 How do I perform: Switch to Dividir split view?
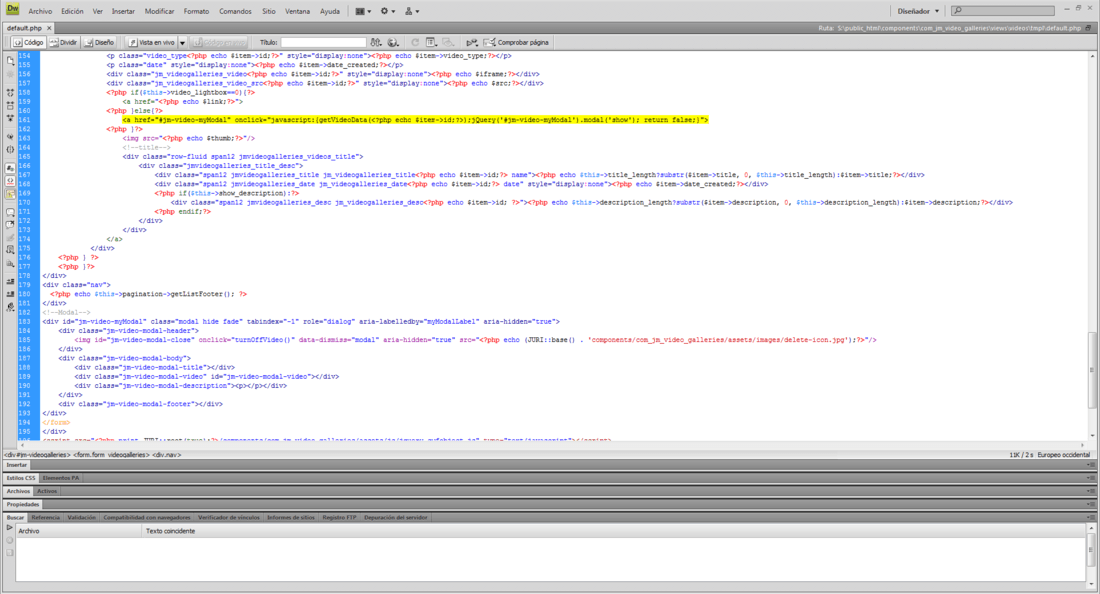63,42
